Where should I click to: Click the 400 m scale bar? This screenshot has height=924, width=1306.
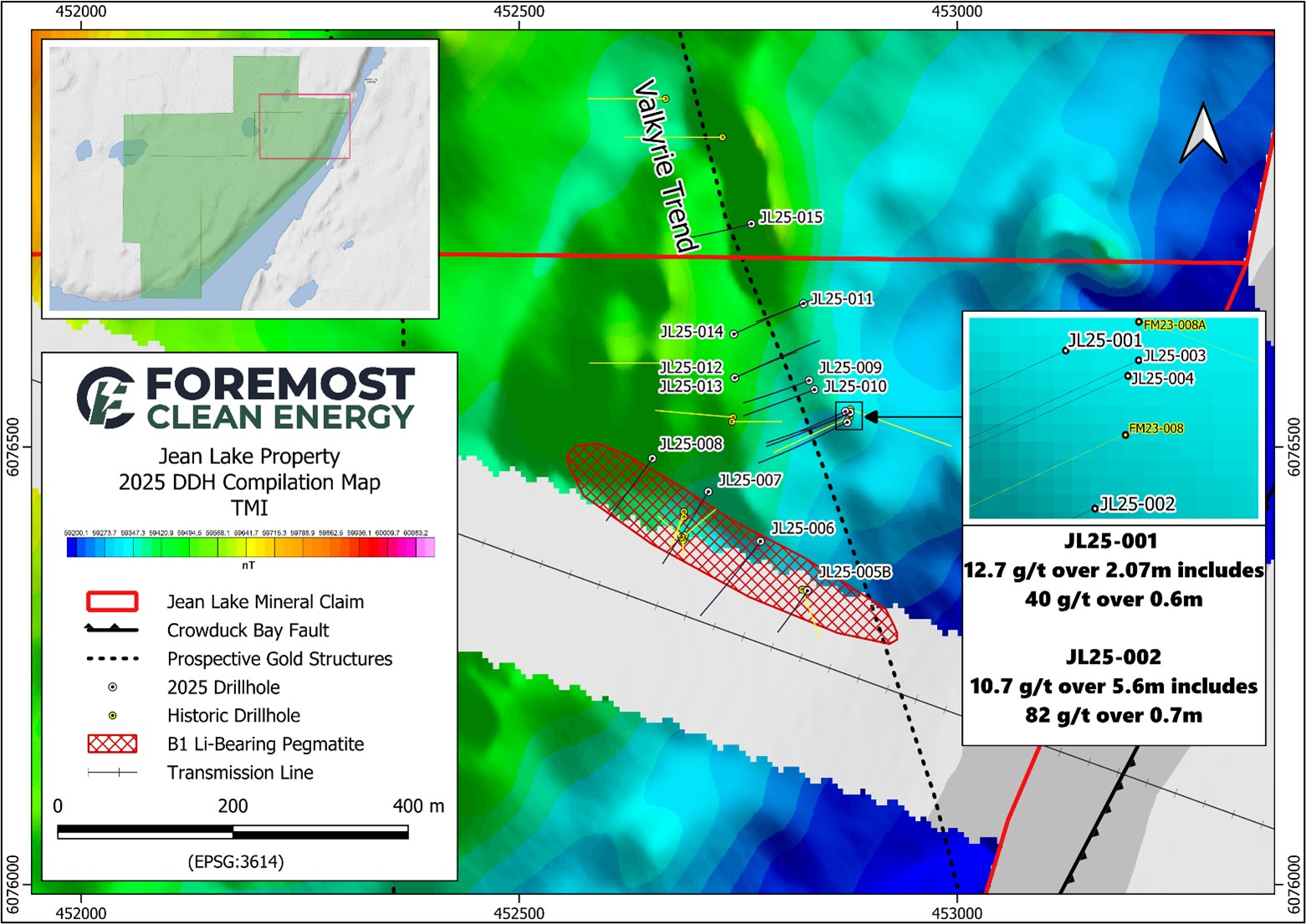tap(233, 834)
